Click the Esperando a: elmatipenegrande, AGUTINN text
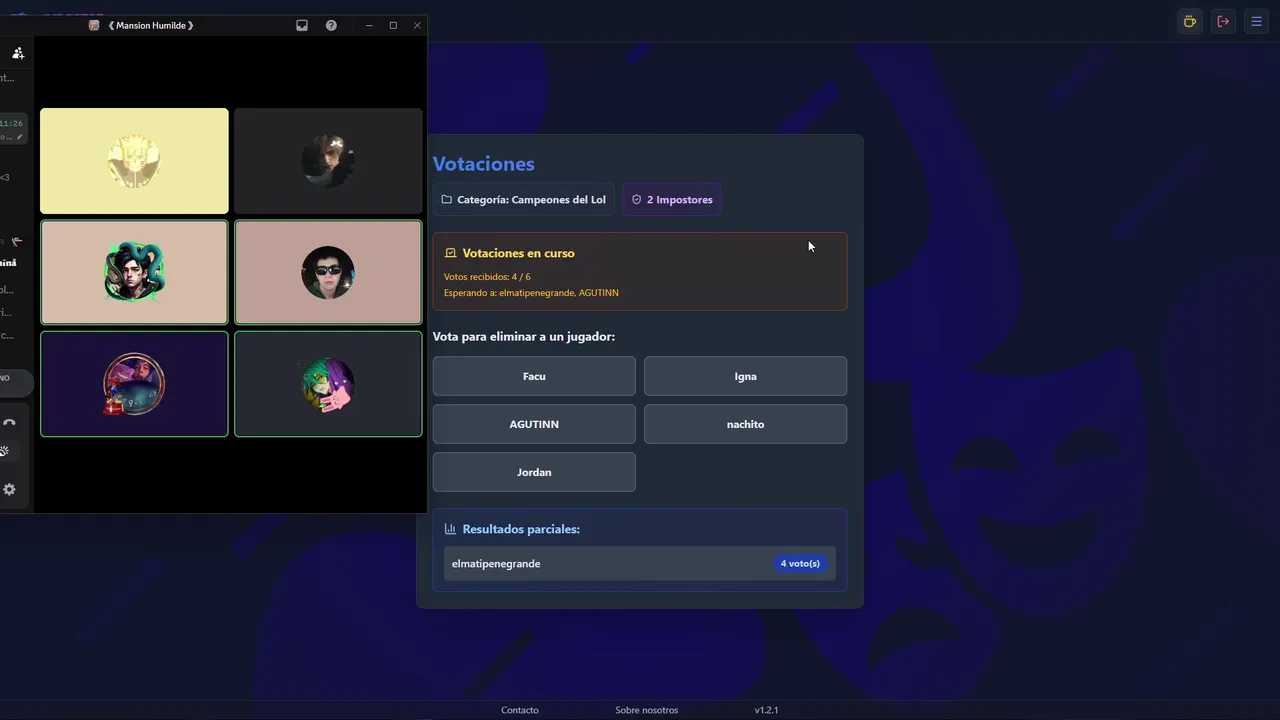Viewport: 1280px width, 720px height. click(531, 293)
